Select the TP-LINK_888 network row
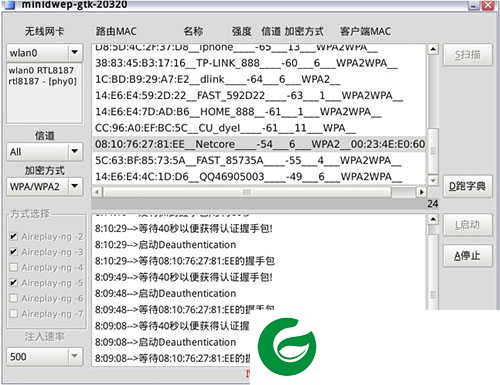This screenshot has width=500, height=385. pos(259,63)
